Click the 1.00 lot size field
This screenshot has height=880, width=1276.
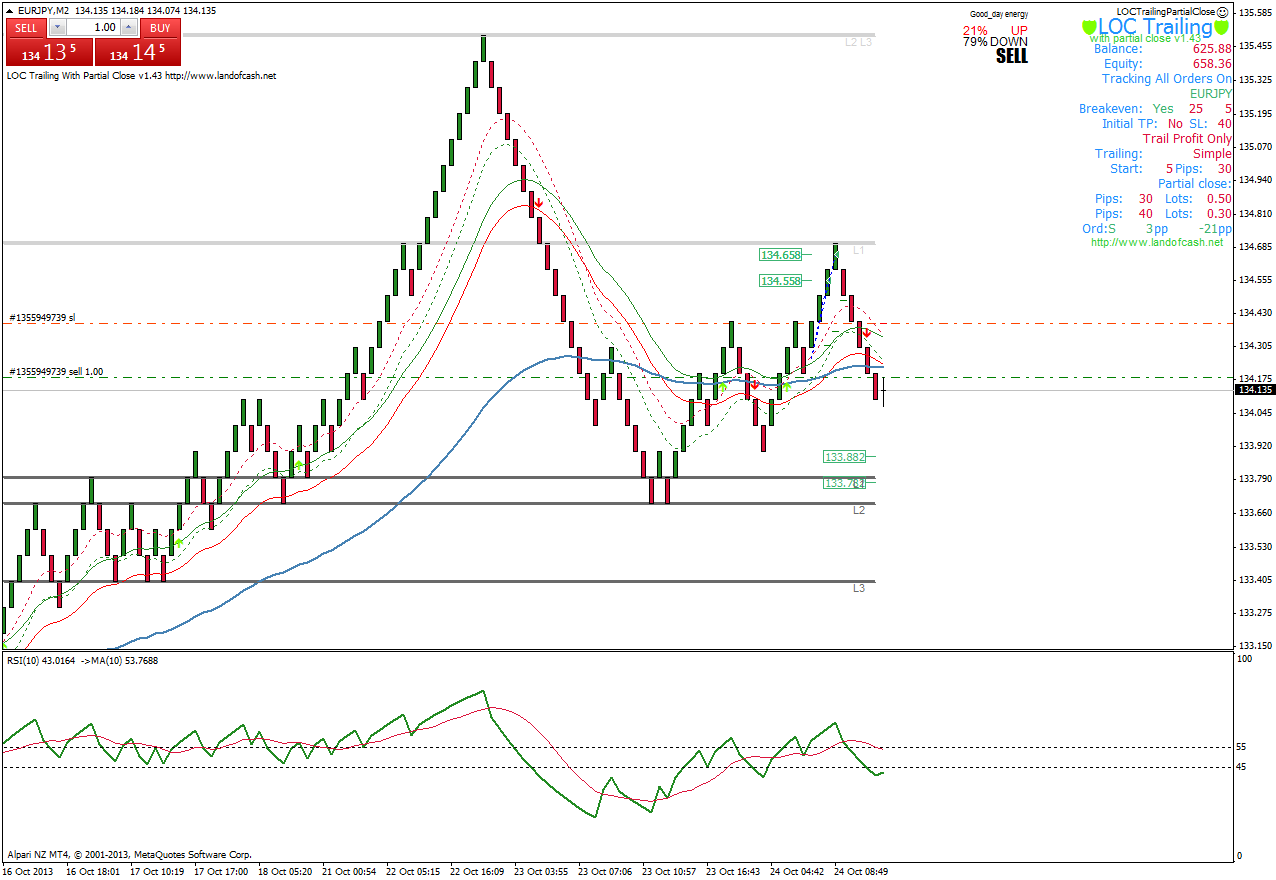[x=94, y=28]
